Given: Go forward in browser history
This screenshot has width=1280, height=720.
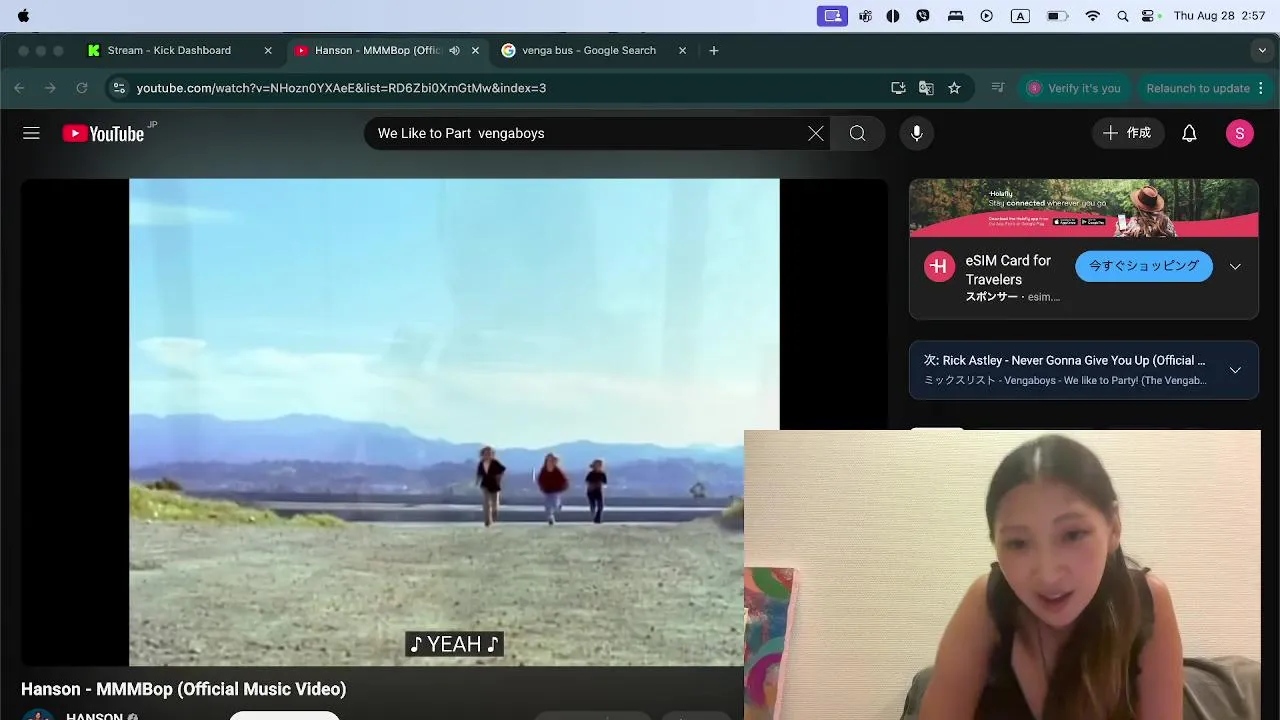Looking at the screenshot, I should [x=50, y=88].
